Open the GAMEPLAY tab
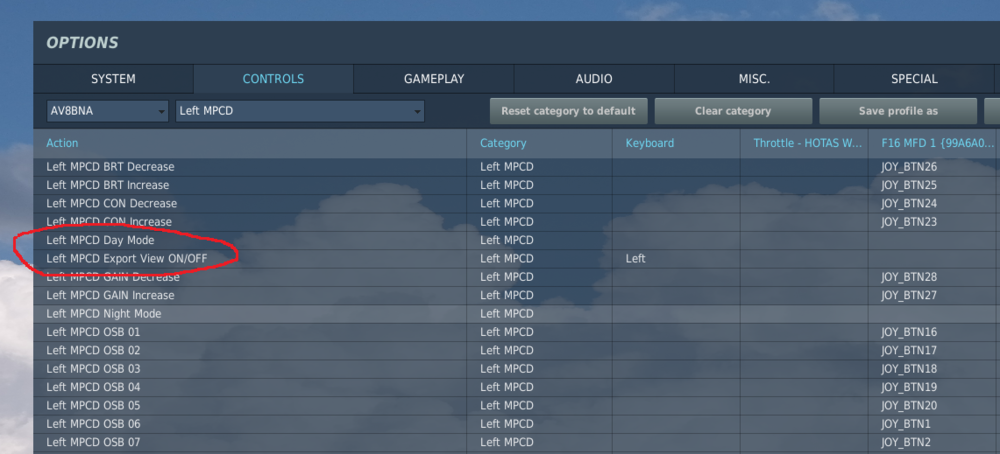 click(434, 79)
